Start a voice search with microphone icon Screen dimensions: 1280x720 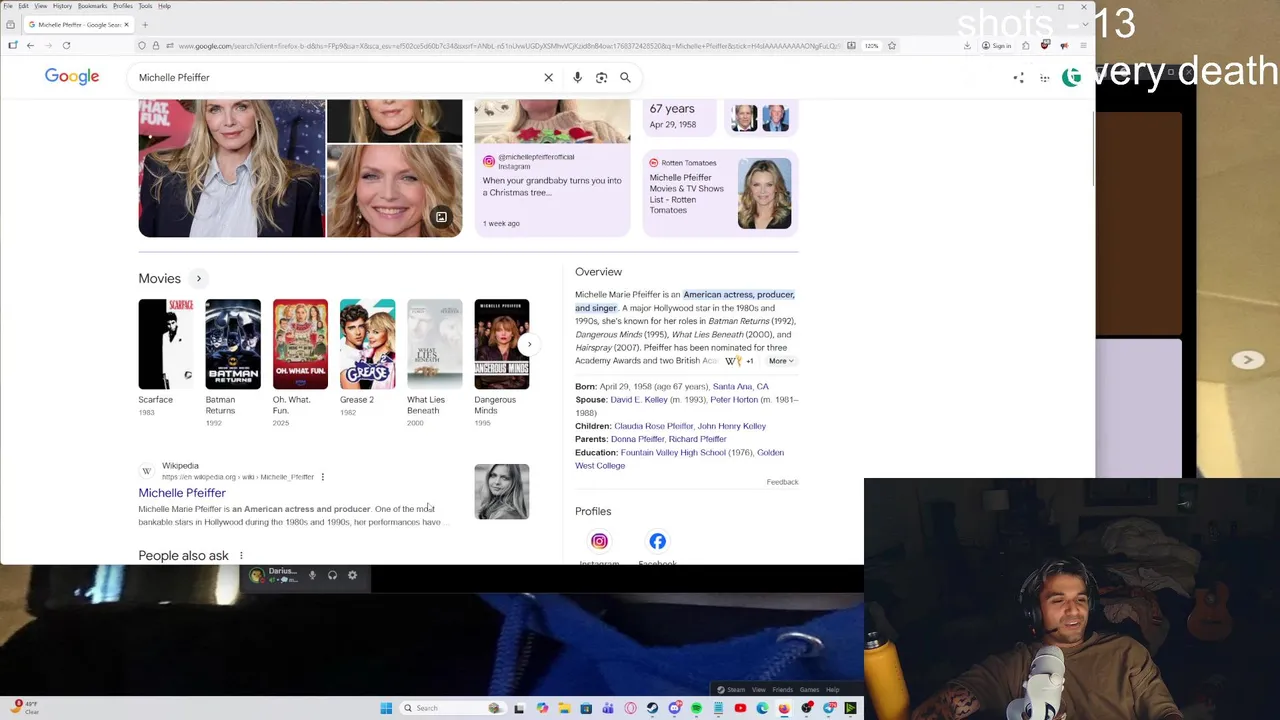point(577,77)
